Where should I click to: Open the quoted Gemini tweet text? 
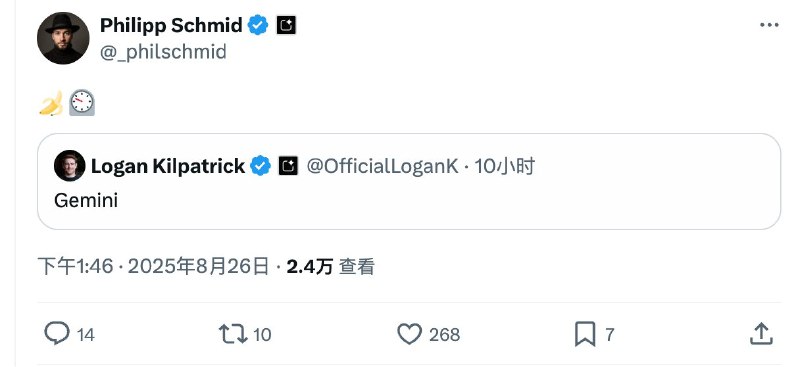click(x=86, y=200)
